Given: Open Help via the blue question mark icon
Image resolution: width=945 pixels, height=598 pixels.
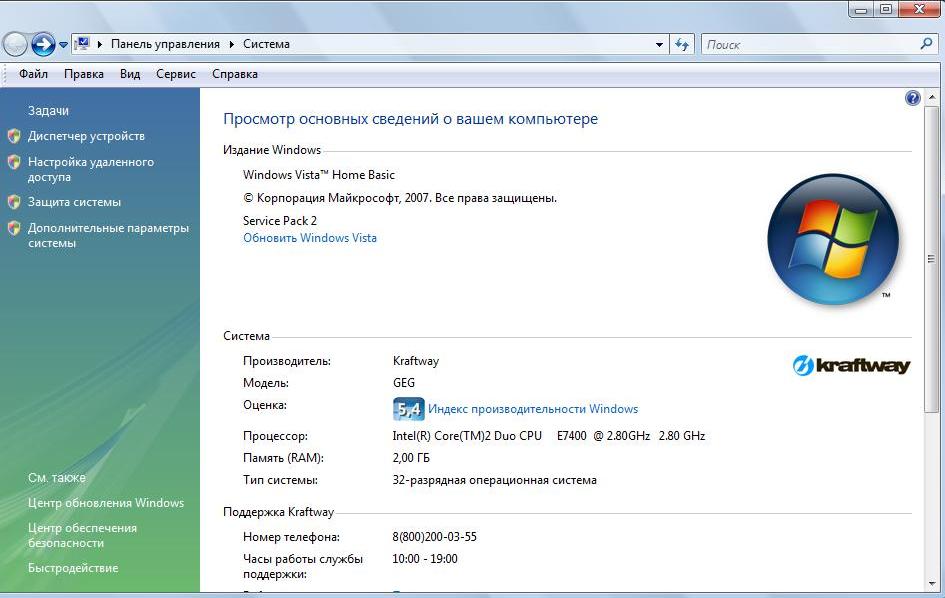Looking at the screenshot, I should [912, 98].
